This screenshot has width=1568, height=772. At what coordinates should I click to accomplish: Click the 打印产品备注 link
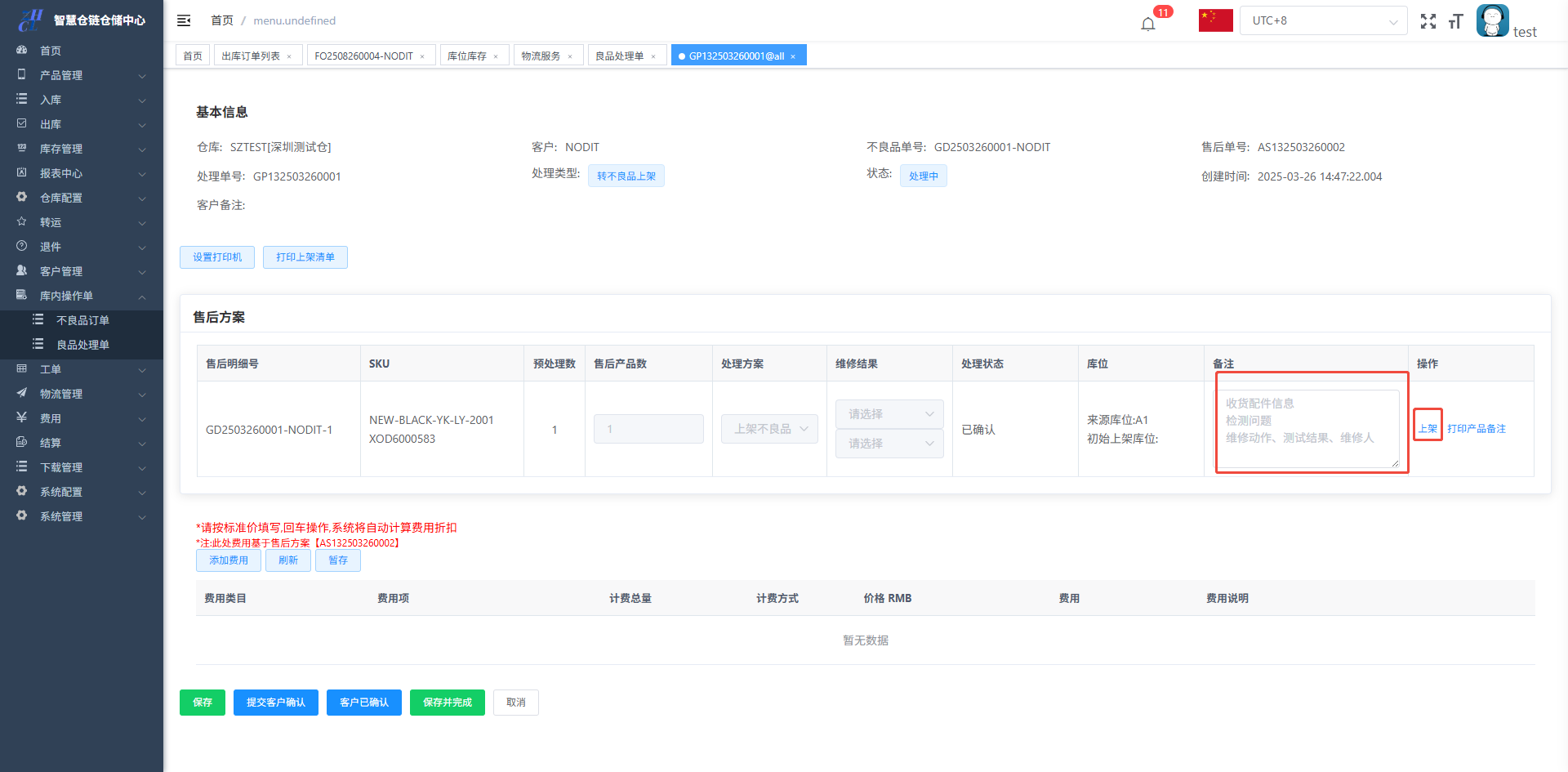(1476, 429)
